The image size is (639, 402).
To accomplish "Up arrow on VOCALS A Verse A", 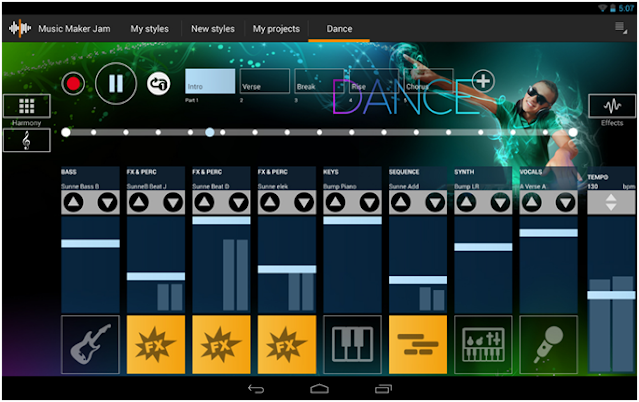I will (x=532, y=202).
